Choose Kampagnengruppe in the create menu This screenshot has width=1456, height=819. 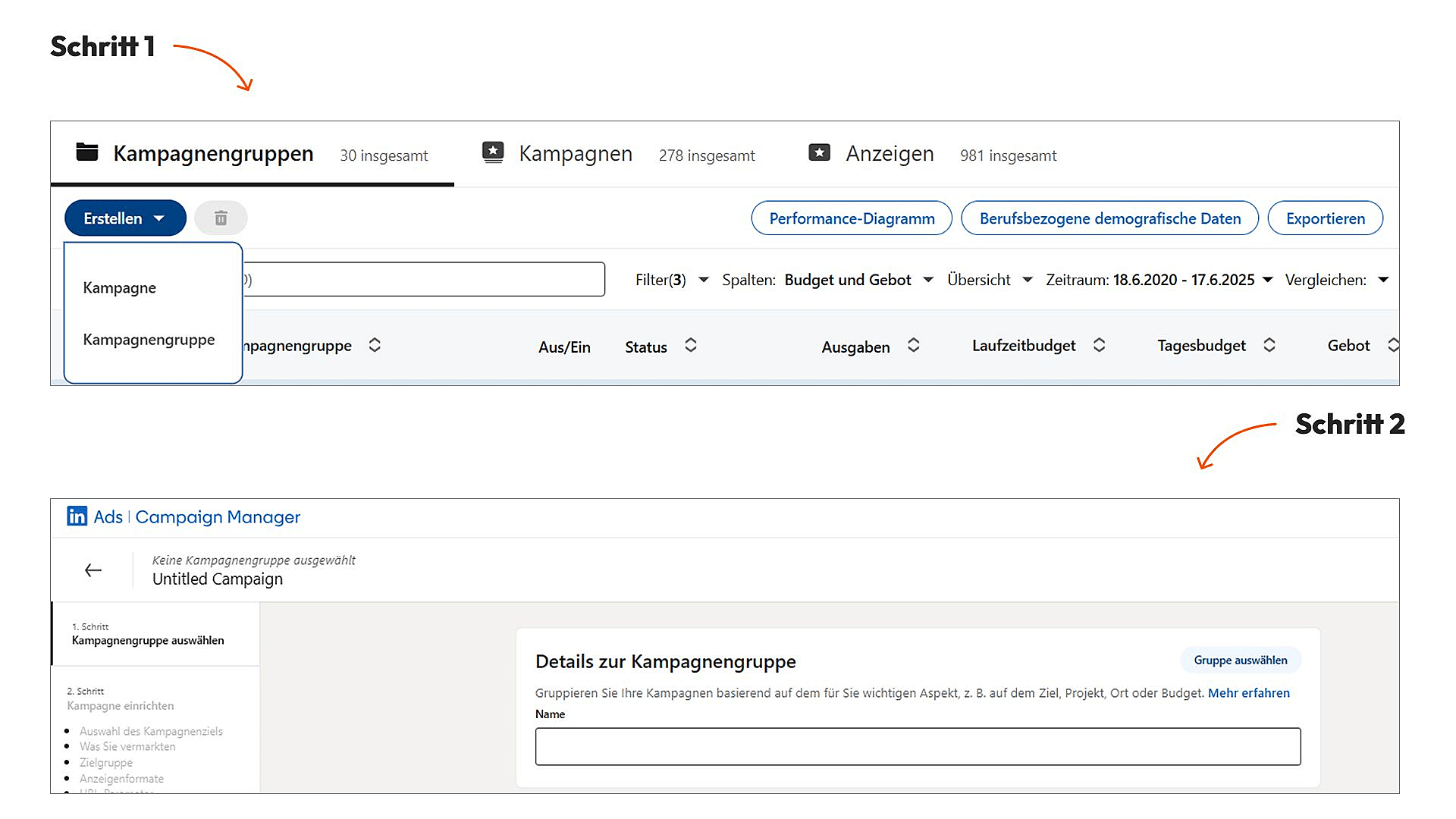coord(149,340)
